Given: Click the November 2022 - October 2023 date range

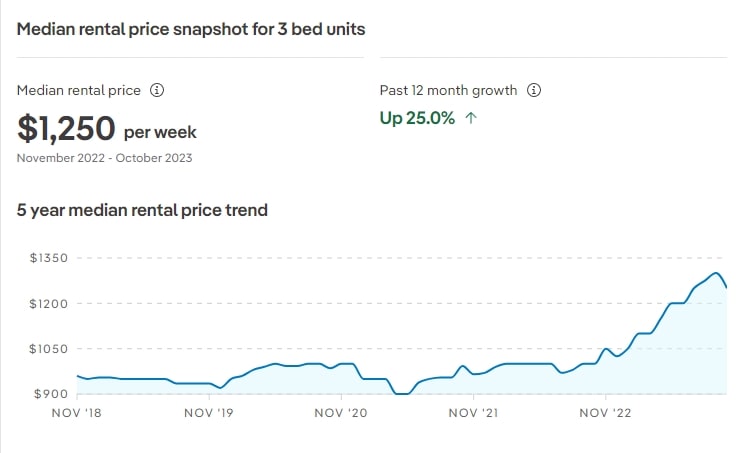Looking at the screenshot, I should coord(105,158).
